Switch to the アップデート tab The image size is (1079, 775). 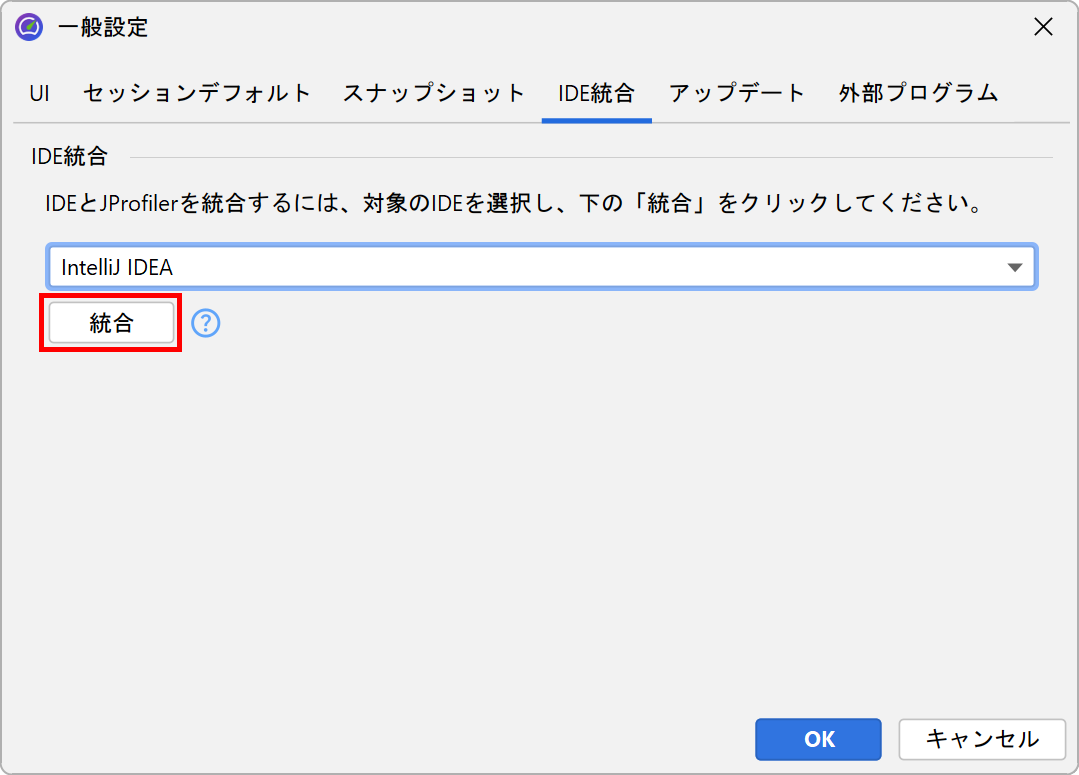click(x=737, y=94)
